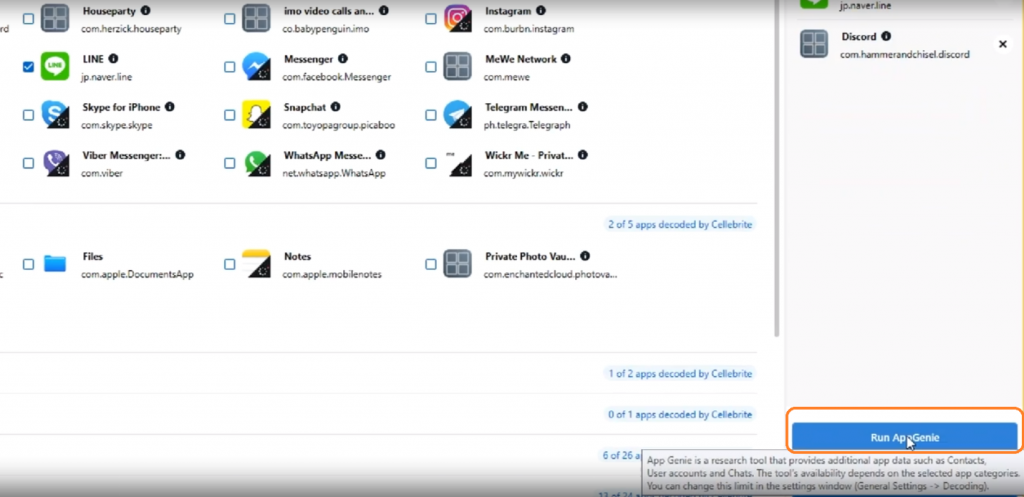Open info icon next to LINE

coord(113,59)
